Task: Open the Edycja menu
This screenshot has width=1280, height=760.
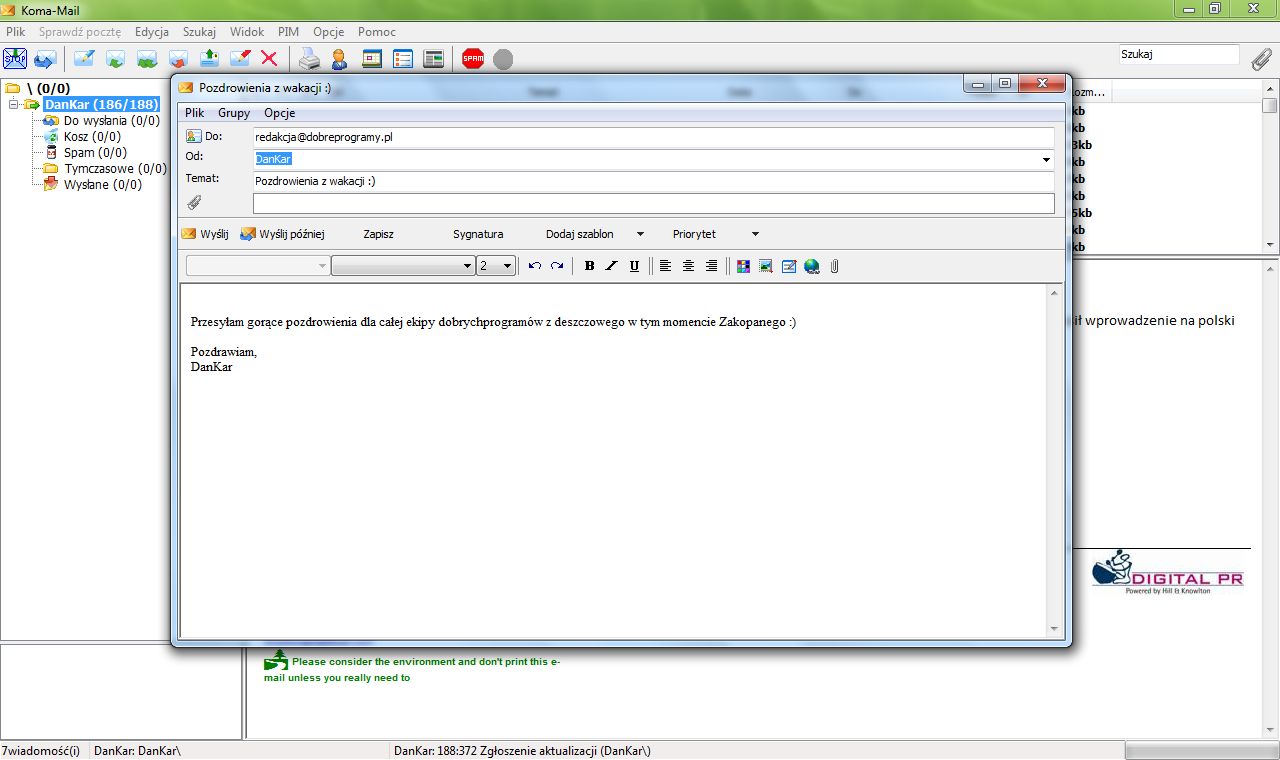Action: coord(152,32)
